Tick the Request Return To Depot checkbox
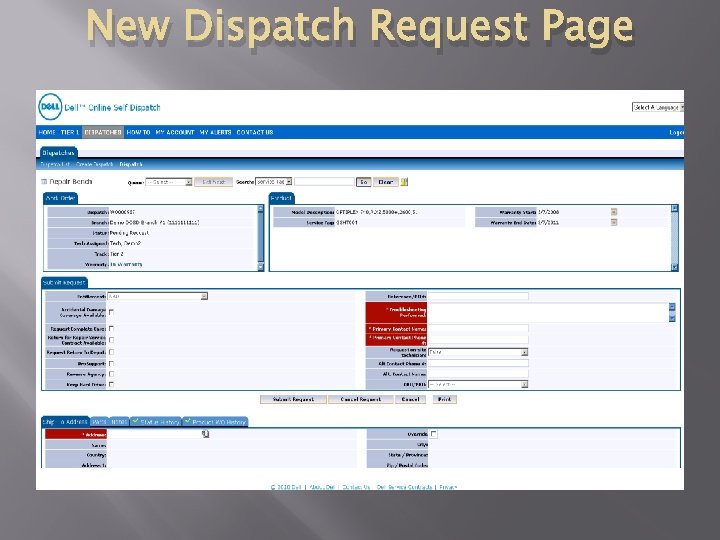Image resolution: width=720 pixels, height=540 pixels. tap(112, 352)
